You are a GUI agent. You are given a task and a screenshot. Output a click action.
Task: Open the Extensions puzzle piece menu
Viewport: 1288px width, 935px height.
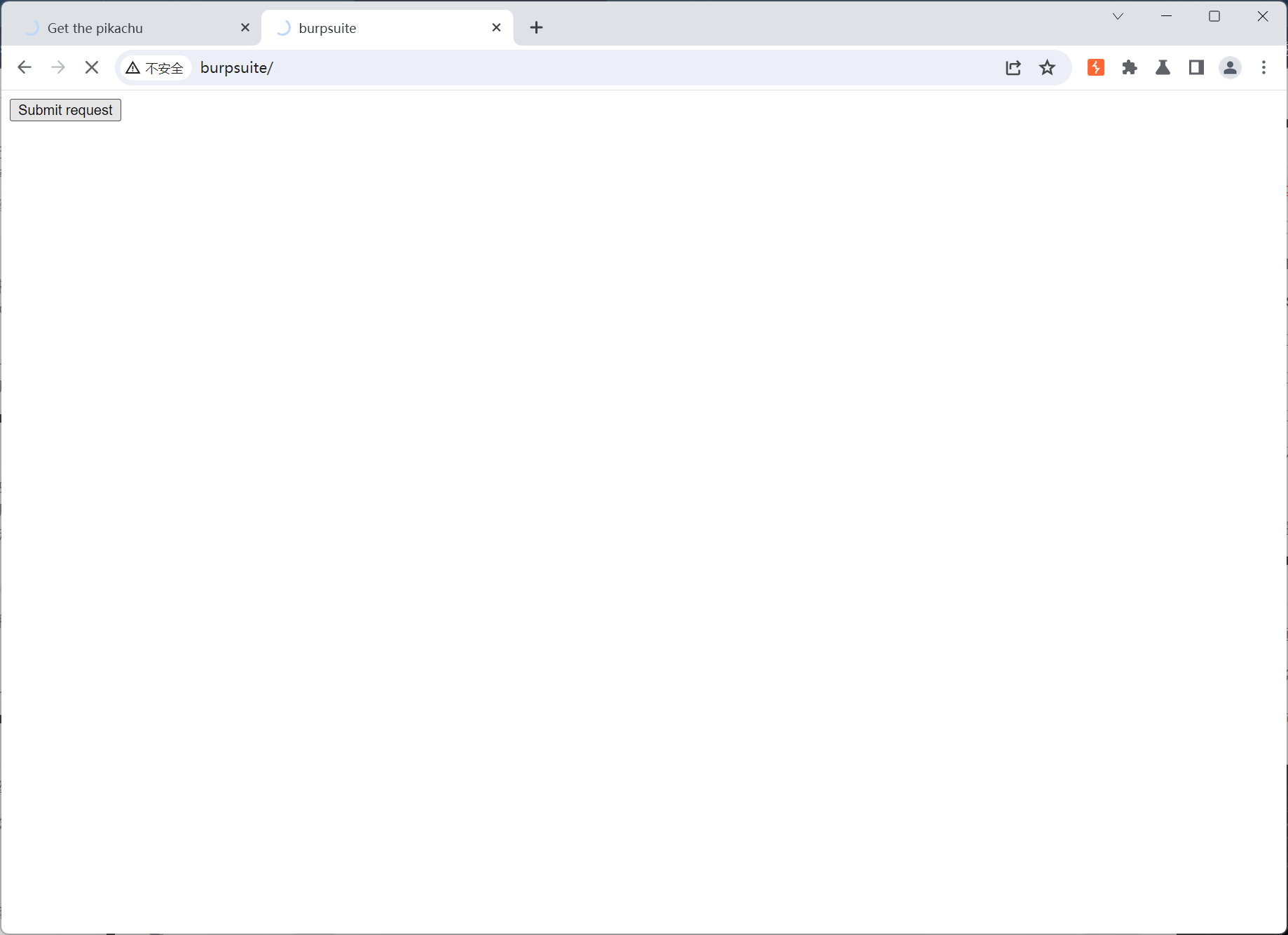pos(1130,67)
